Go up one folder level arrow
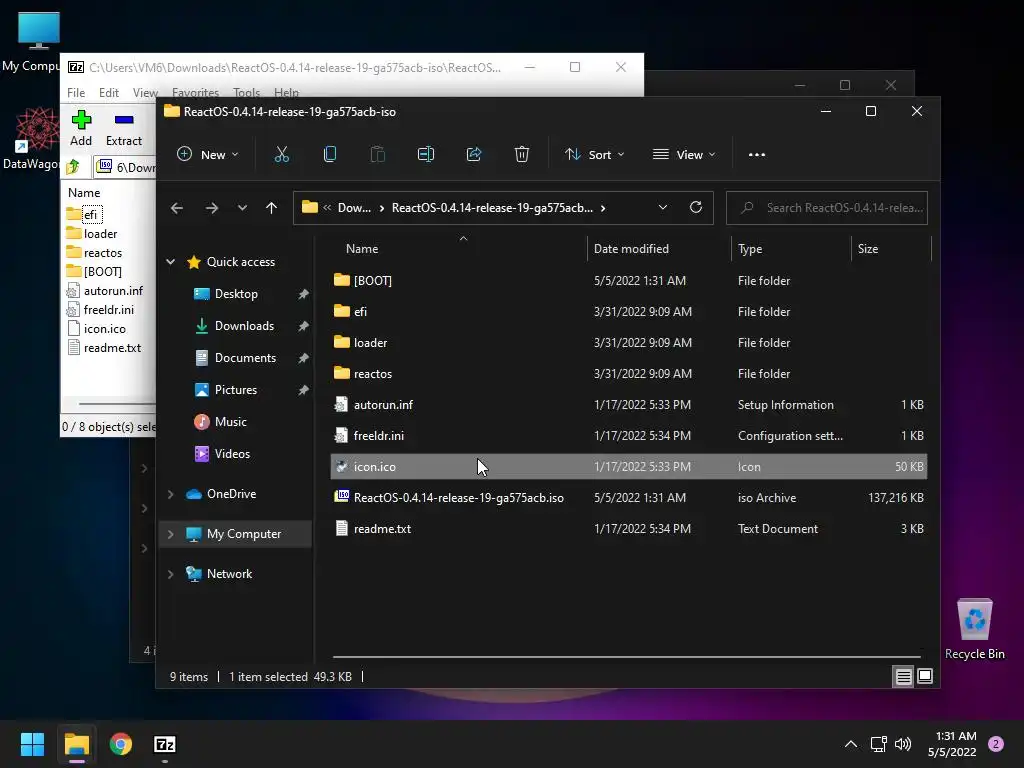This screenshot has height=768, width=1024. pos(272,208)
